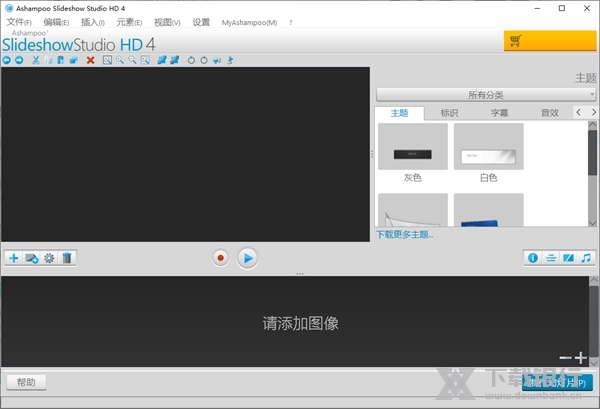
Task: Switch to the 标识 tab
Action: tap(449, 113)
